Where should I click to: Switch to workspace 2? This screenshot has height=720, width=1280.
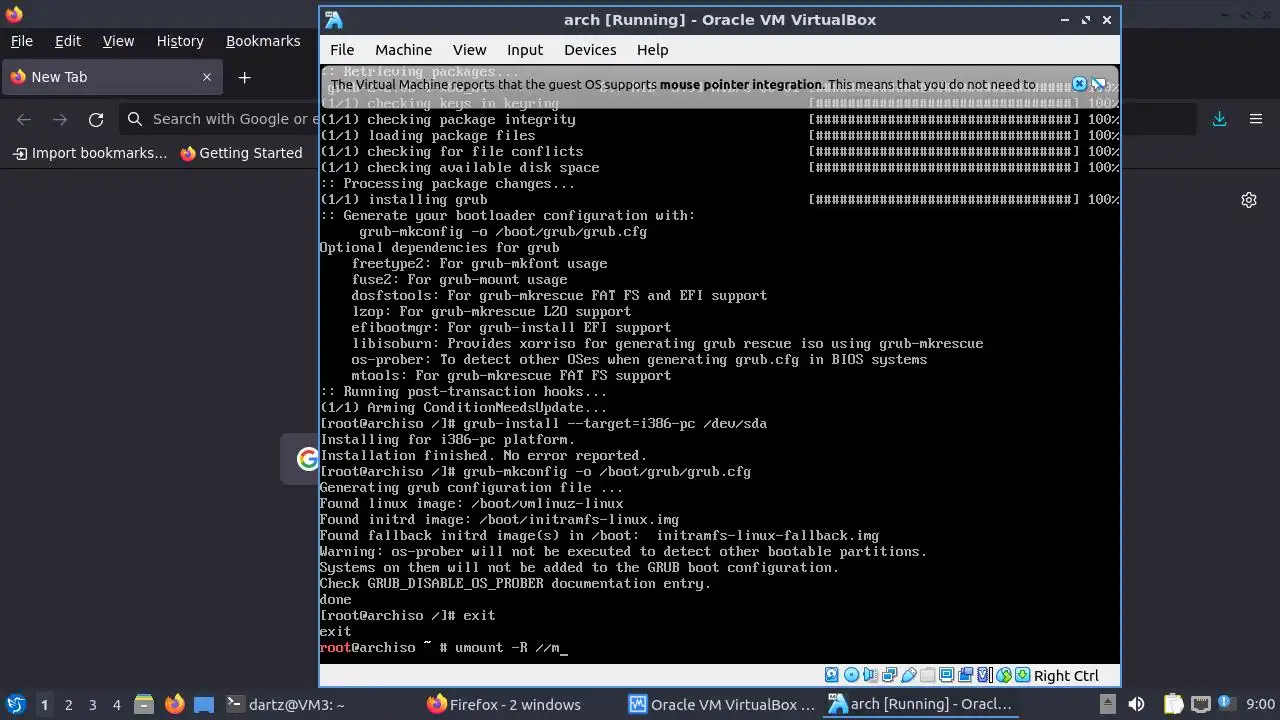(68, 705)
